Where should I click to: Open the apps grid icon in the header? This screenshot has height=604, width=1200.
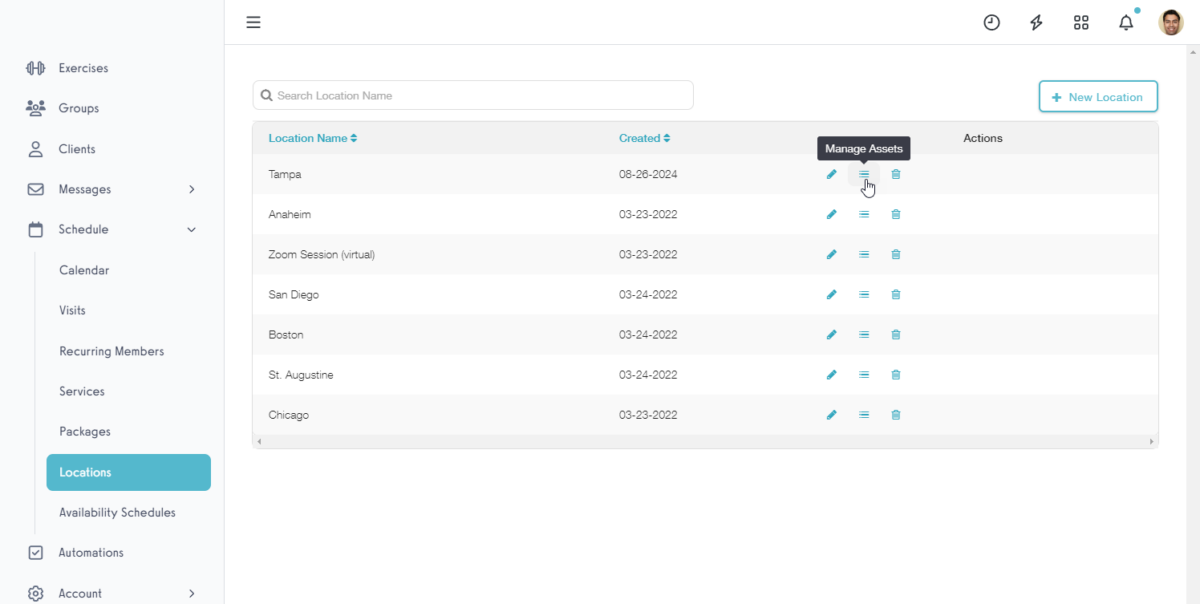click(1081, 21)
